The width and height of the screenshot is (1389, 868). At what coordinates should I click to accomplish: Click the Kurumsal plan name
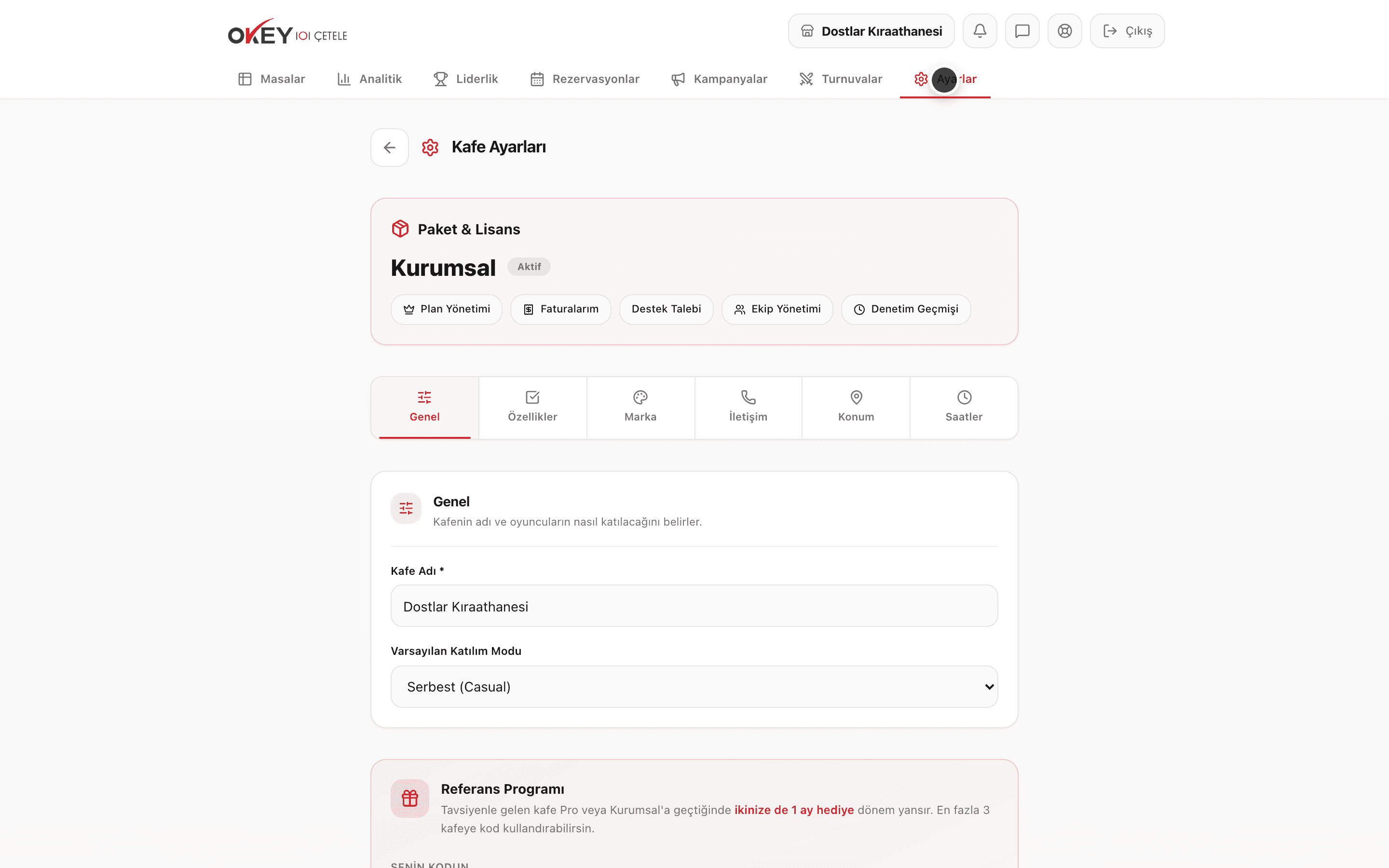click(x=443, y=268)
